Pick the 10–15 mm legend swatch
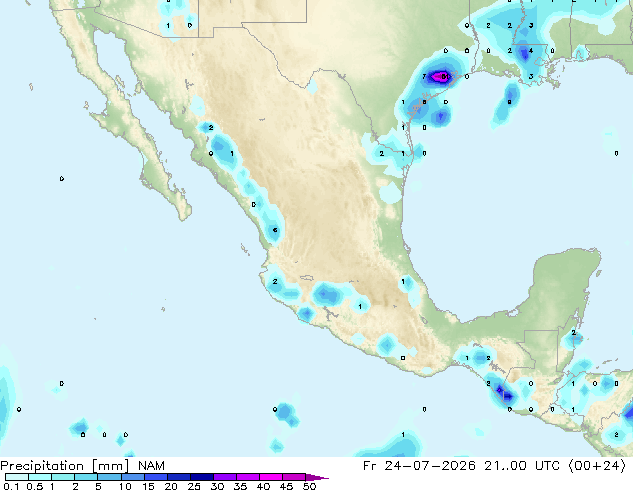This screenshot has height=490, width=634. [x=133, y=477]
